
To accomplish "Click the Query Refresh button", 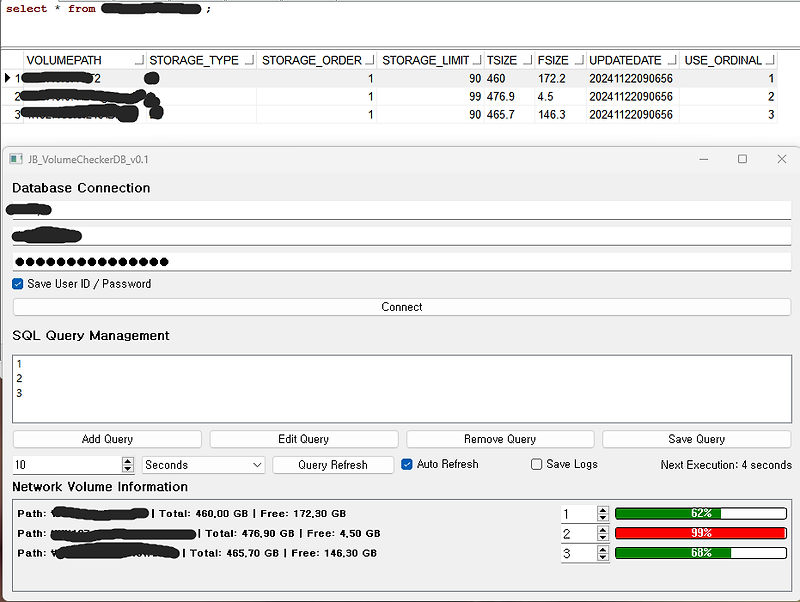I will (x=333, y=465).
